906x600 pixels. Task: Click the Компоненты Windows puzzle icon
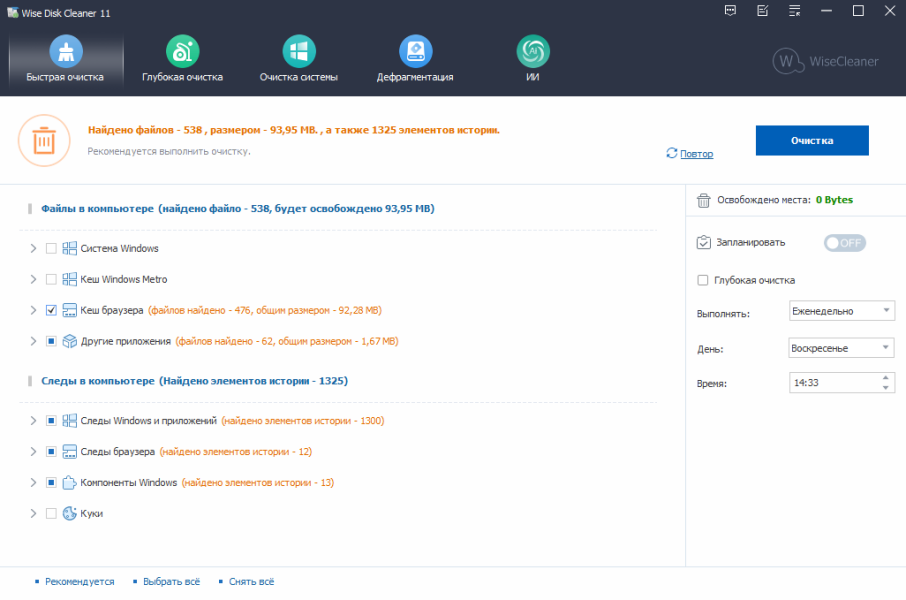(69, 483)
